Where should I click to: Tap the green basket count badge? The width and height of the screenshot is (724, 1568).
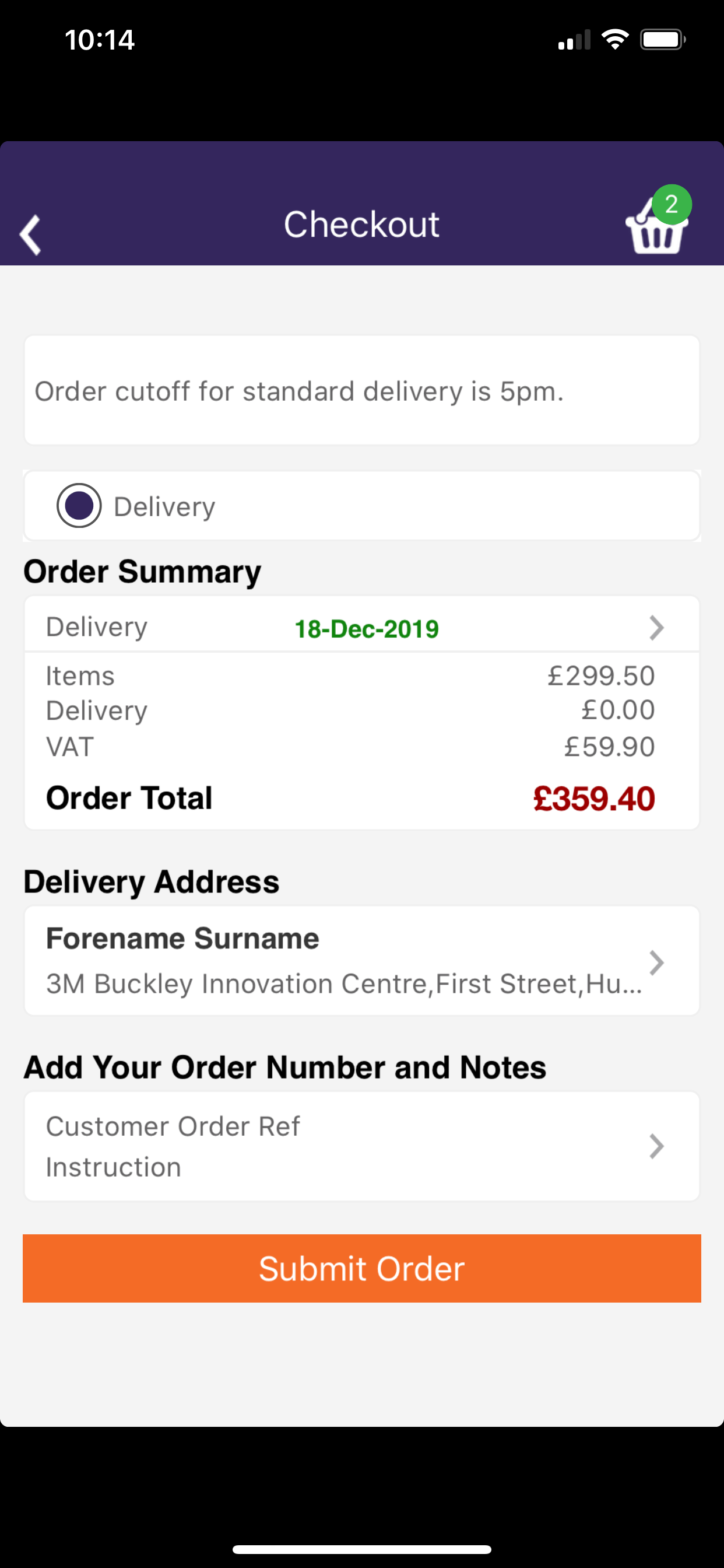672,205
